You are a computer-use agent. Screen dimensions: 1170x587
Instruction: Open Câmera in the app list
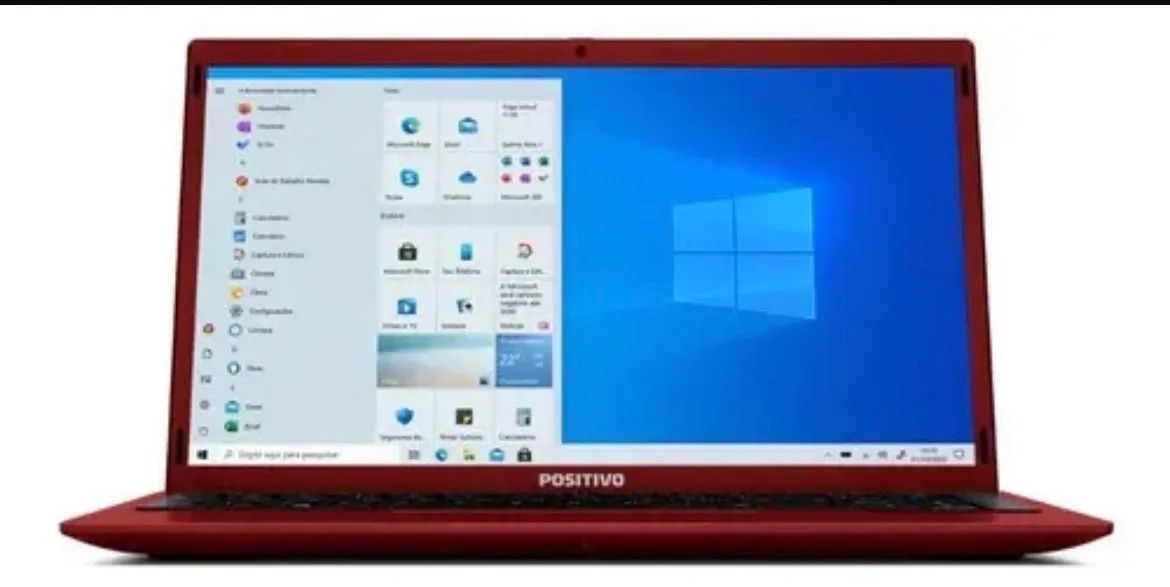pos(254,273)
